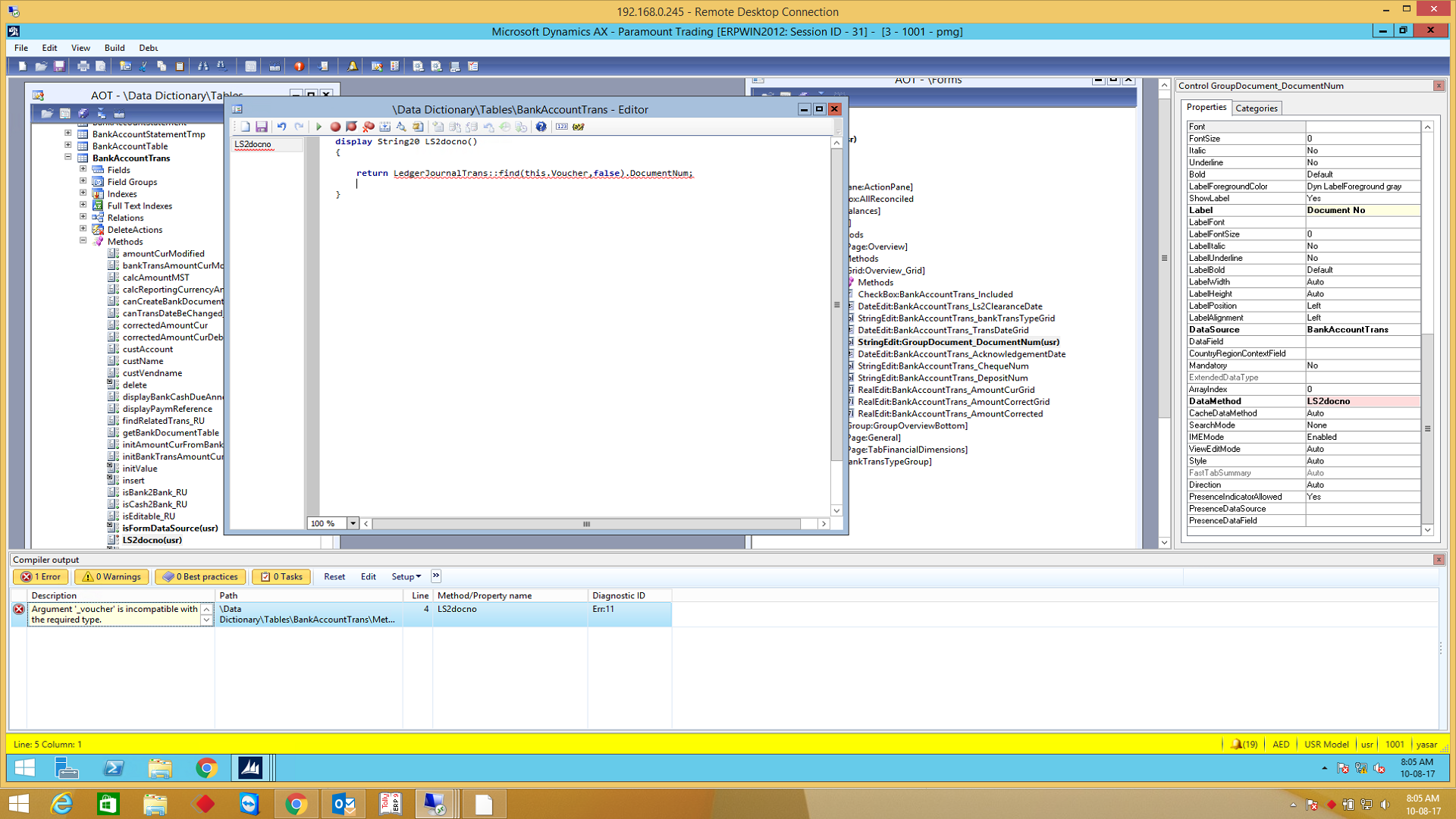Toggle the 0 Warnings filter button
Viewport: 1456px width, 819px height.
[112, 577]
